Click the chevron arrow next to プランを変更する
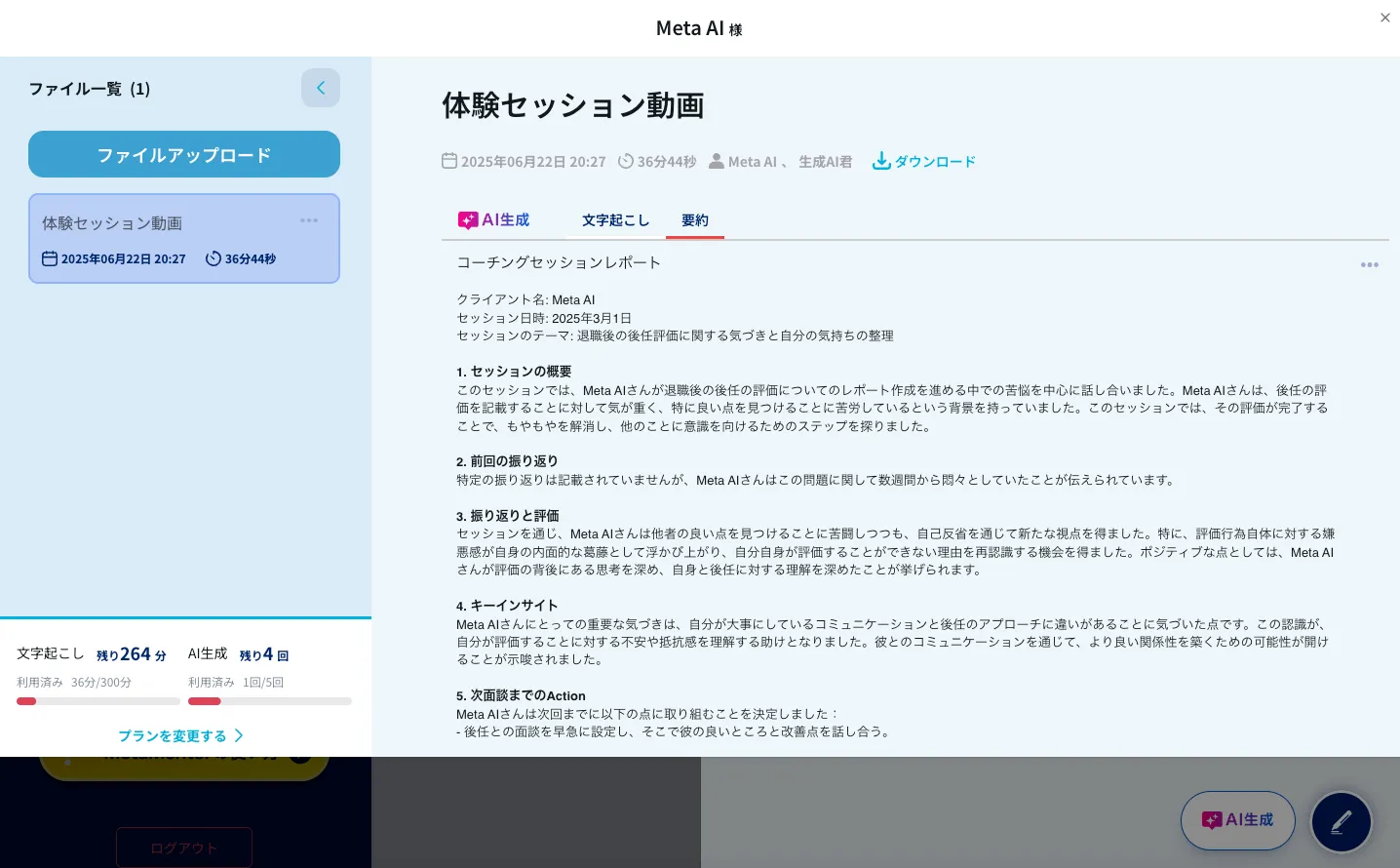 239,735
